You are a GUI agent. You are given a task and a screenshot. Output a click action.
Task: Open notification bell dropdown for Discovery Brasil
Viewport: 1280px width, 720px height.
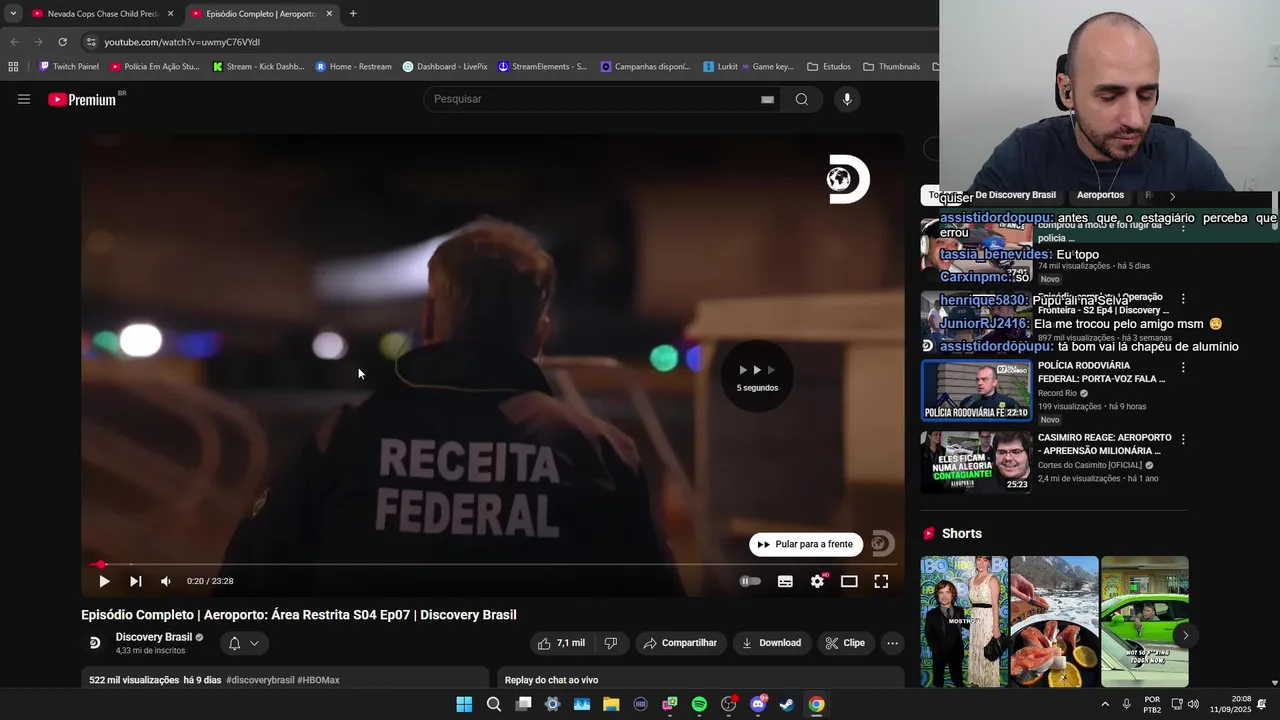243,643
